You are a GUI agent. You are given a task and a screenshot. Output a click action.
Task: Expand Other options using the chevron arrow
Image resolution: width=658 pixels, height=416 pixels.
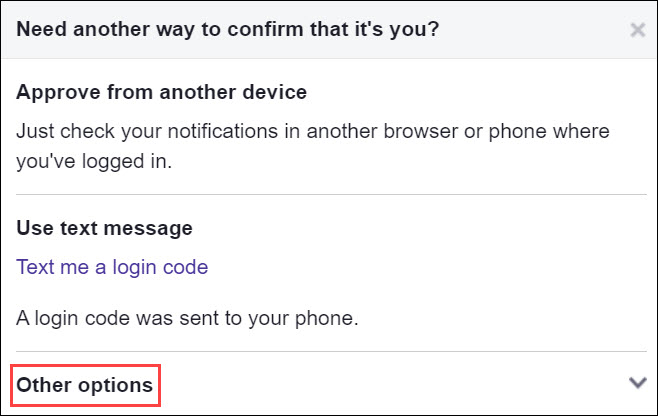click(x=637, y=382)
